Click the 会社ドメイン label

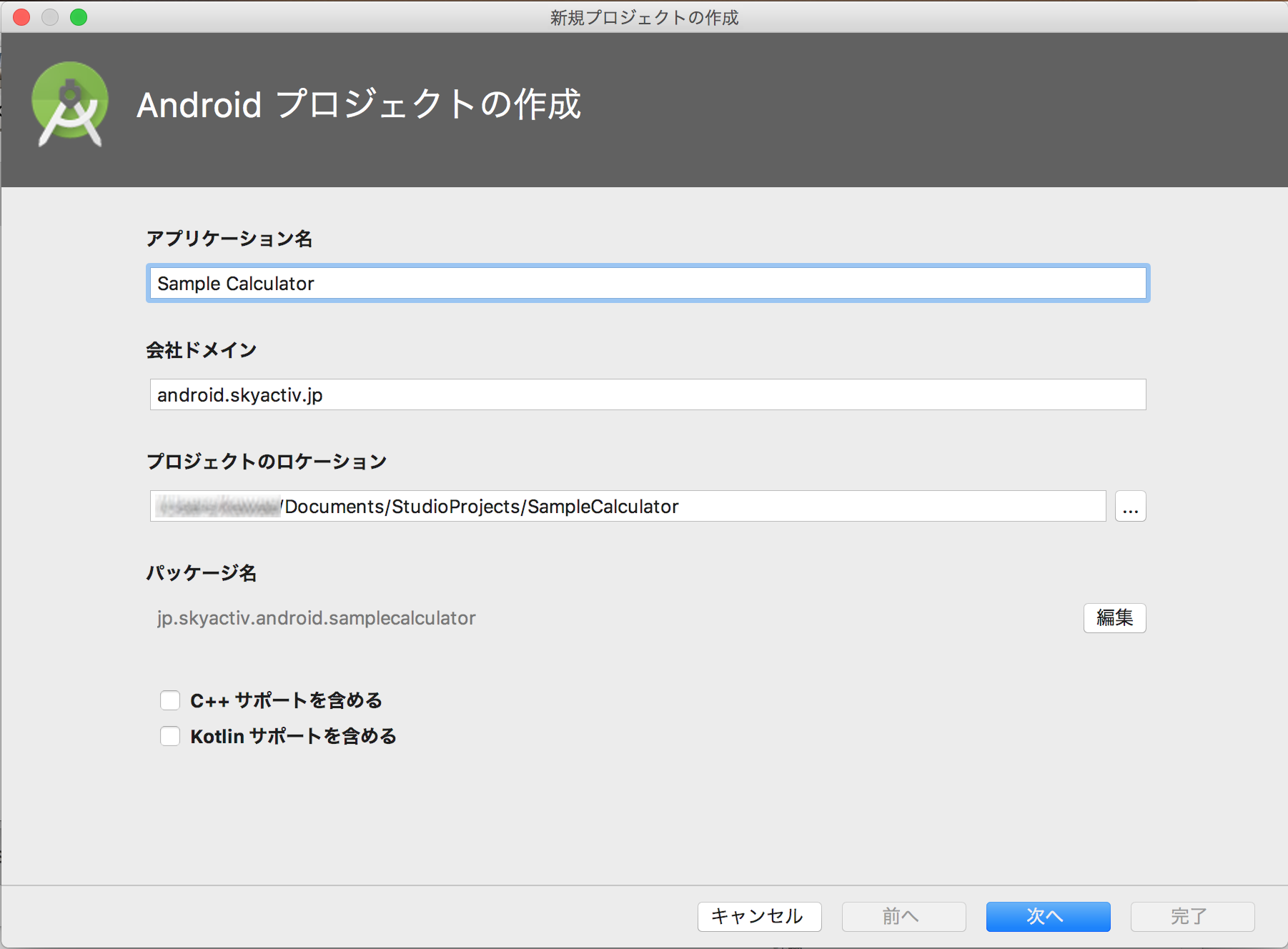coord(202,350)
